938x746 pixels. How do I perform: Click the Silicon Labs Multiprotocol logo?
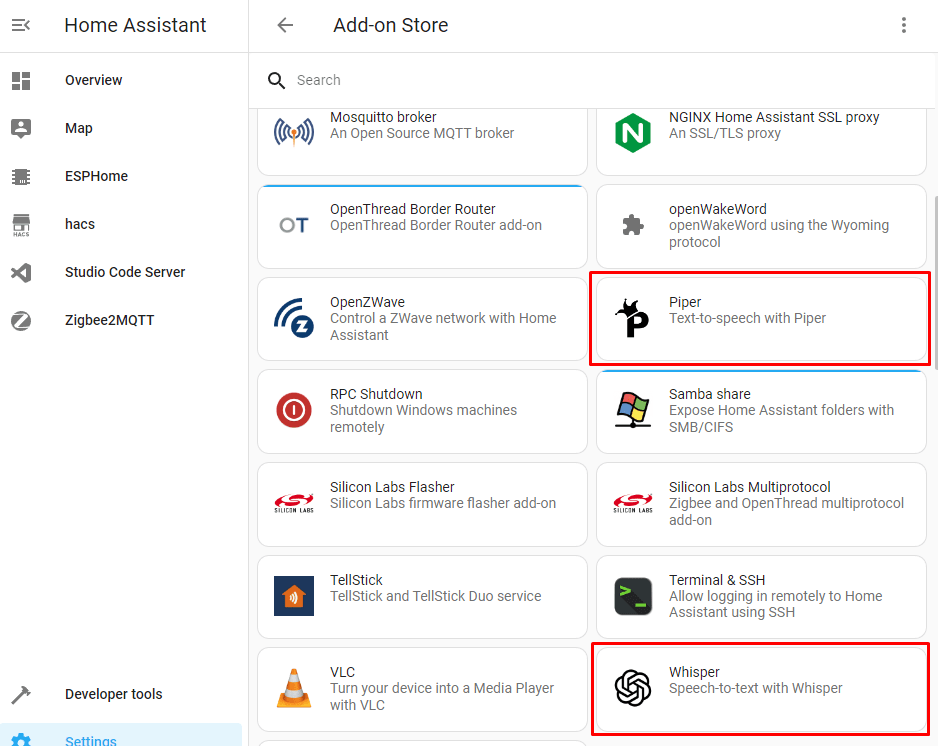point(633,503)
